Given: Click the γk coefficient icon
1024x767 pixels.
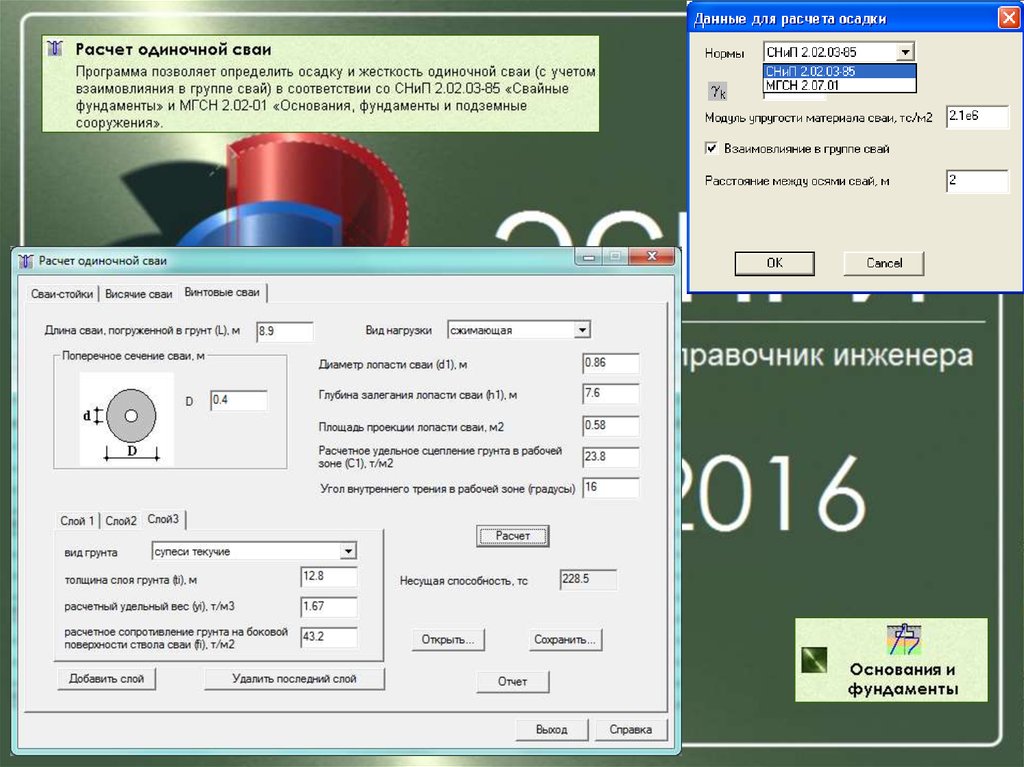Looking at the screenshot, I should point(718,91).
